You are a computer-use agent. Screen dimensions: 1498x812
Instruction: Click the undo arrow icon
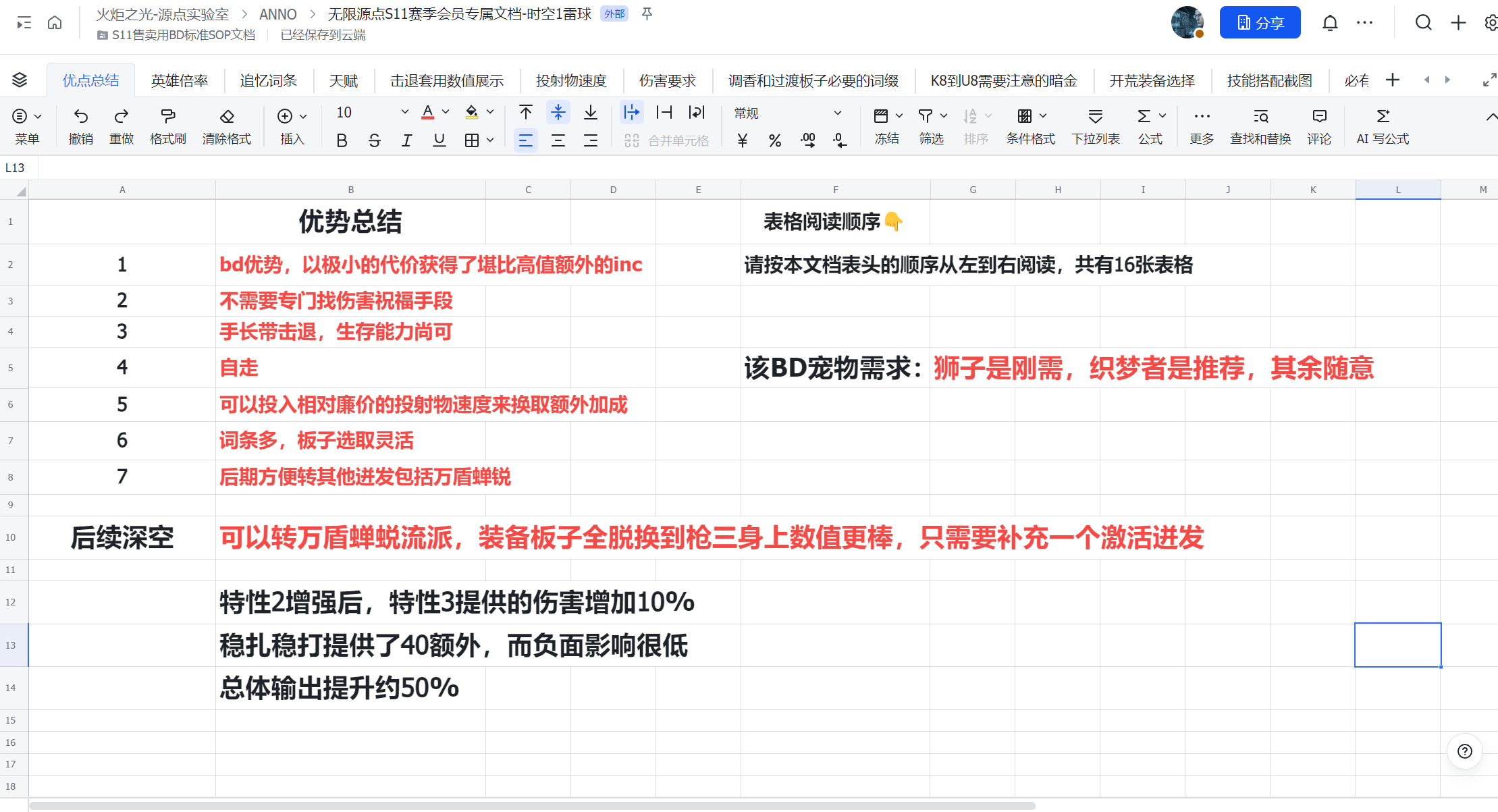point(80,116)
